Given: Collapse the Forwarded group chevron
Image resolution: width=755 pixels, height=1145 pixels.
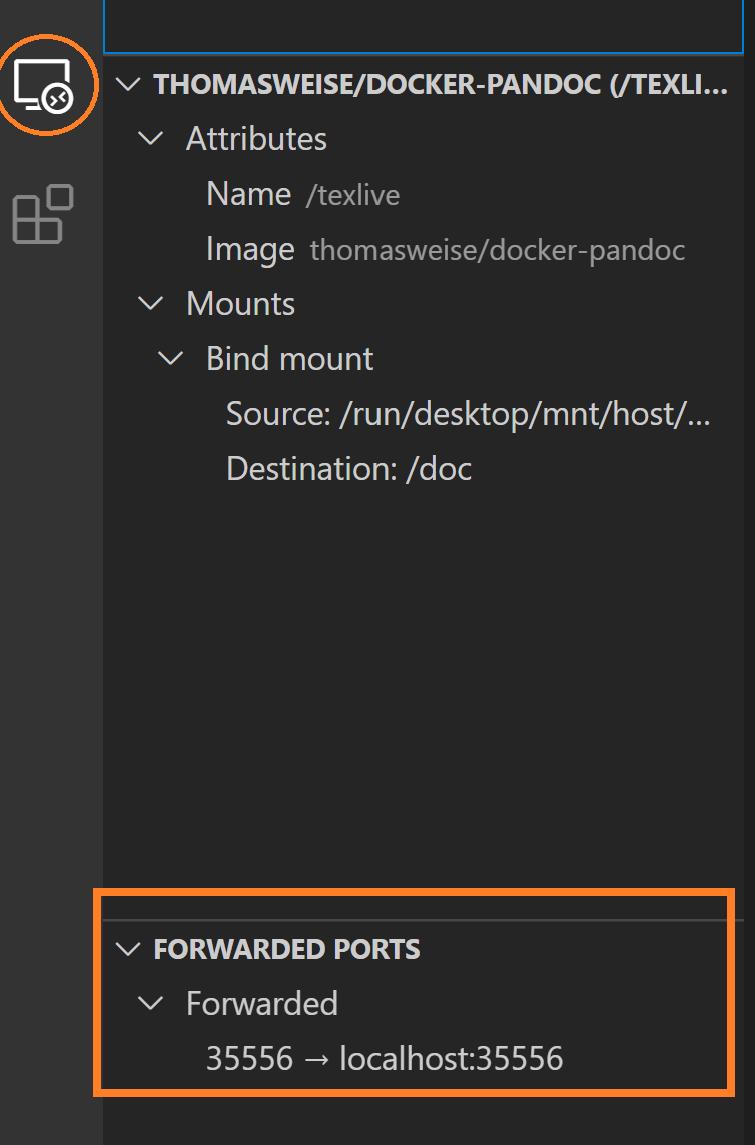Looking at the screenshot, I should (151, 1003).
